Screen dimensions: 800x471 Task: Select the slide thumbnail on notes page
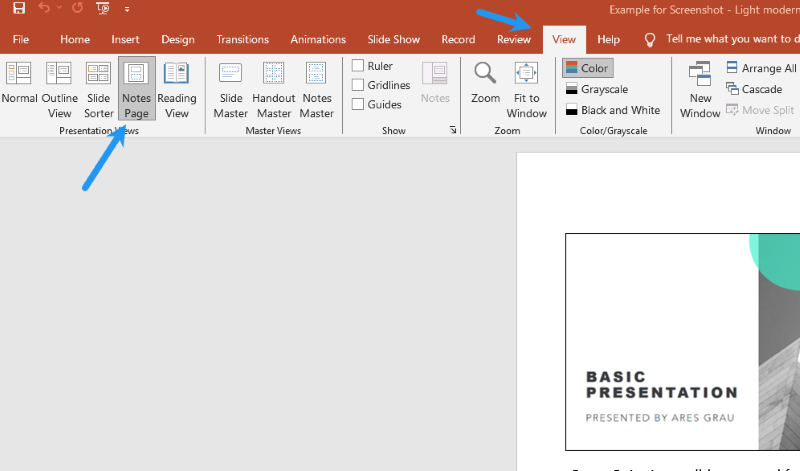tap(683, 342)
